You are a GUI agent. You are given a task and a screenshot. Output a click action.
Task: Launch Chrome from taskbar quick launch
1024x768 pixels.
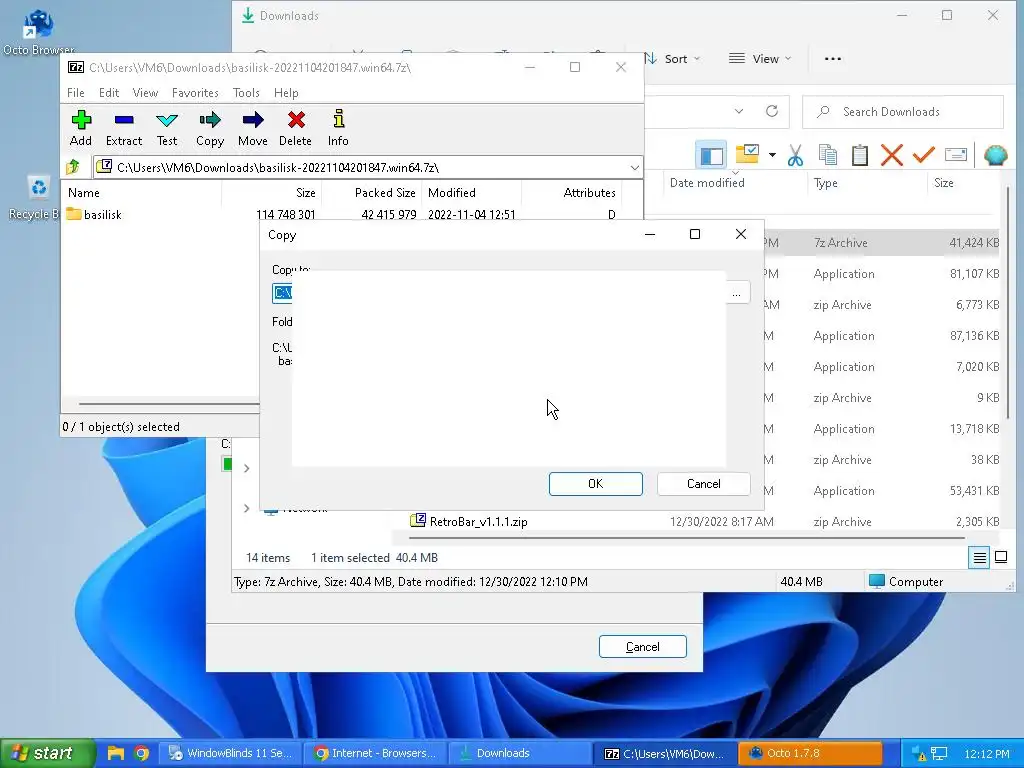(141, 753)
